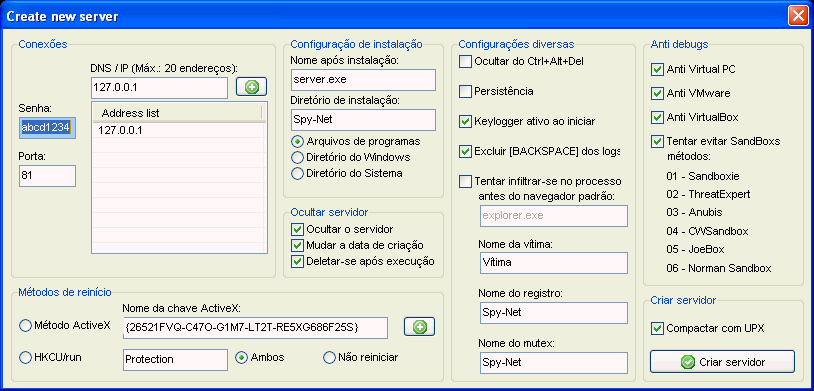
Task: Click the Nome da vítima text box
Action: coord(553,263)
